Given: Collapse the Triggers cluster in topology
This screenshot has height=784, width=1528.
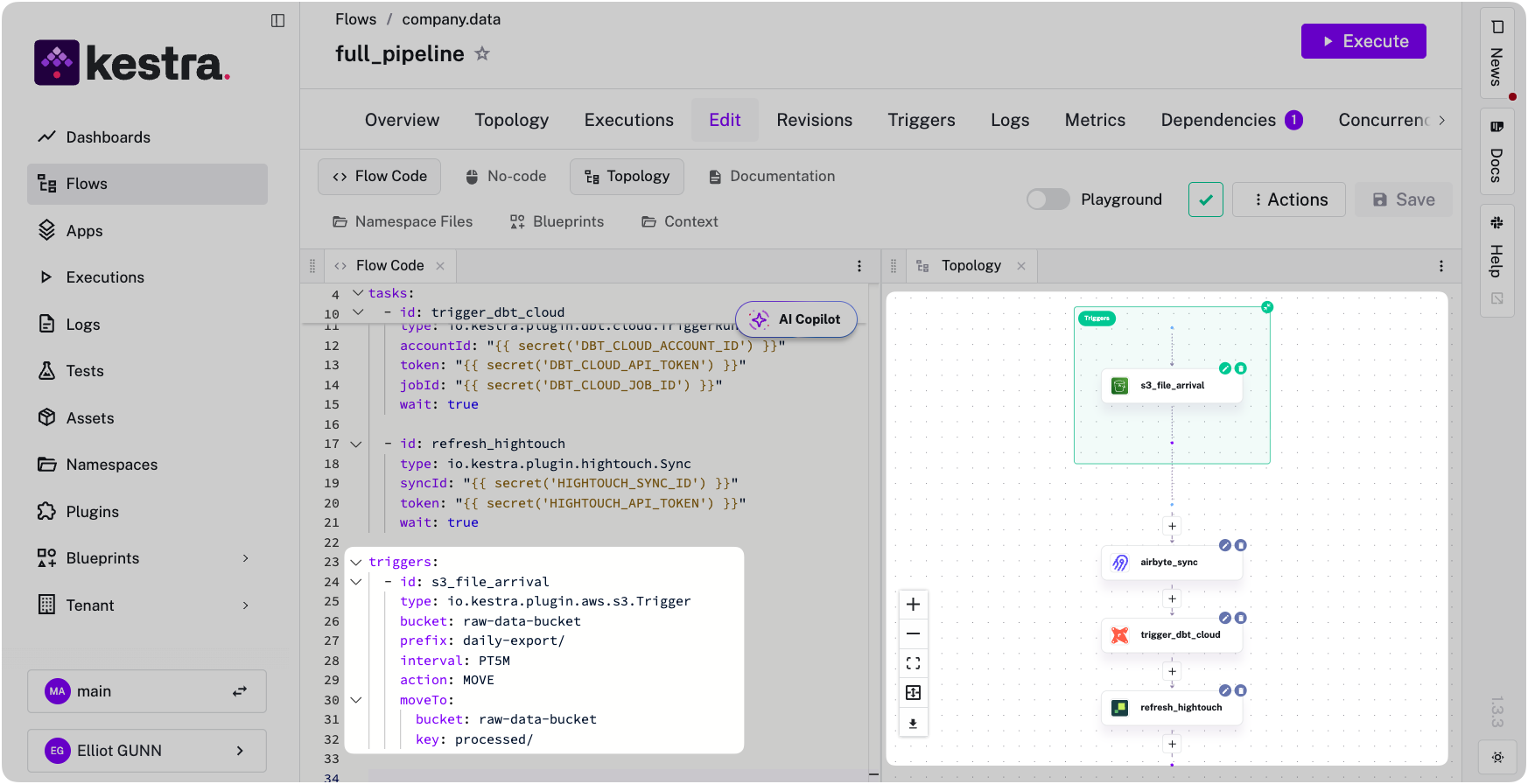Looking at the screenshot, I should (x=1267, y=307).
